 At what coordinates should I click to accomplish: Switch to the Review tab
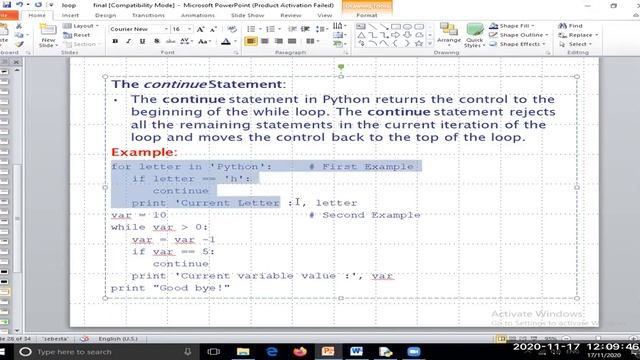[x=291, y=15]
